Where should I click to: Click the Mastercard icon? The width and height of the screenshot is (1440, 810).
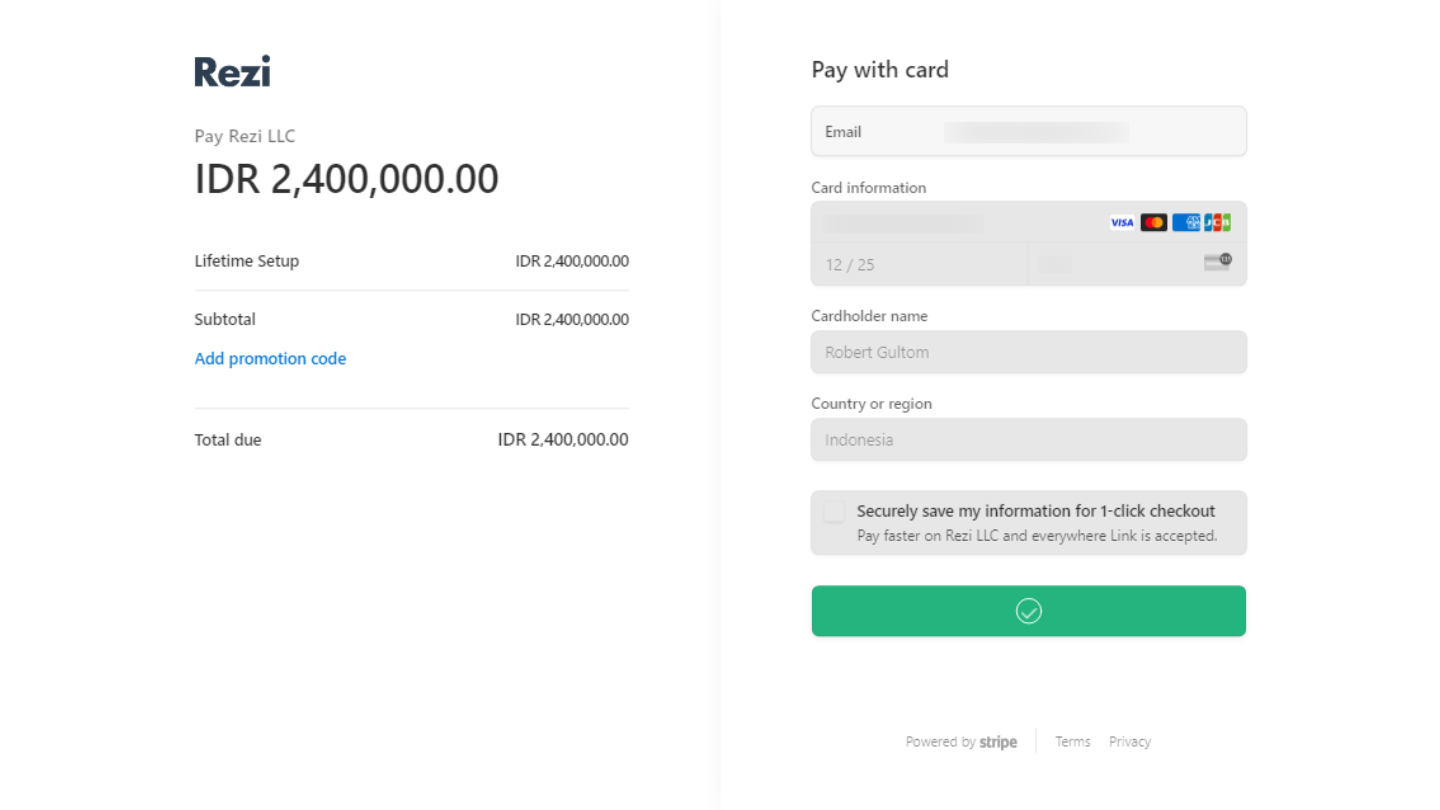[x=1154, y=222]
